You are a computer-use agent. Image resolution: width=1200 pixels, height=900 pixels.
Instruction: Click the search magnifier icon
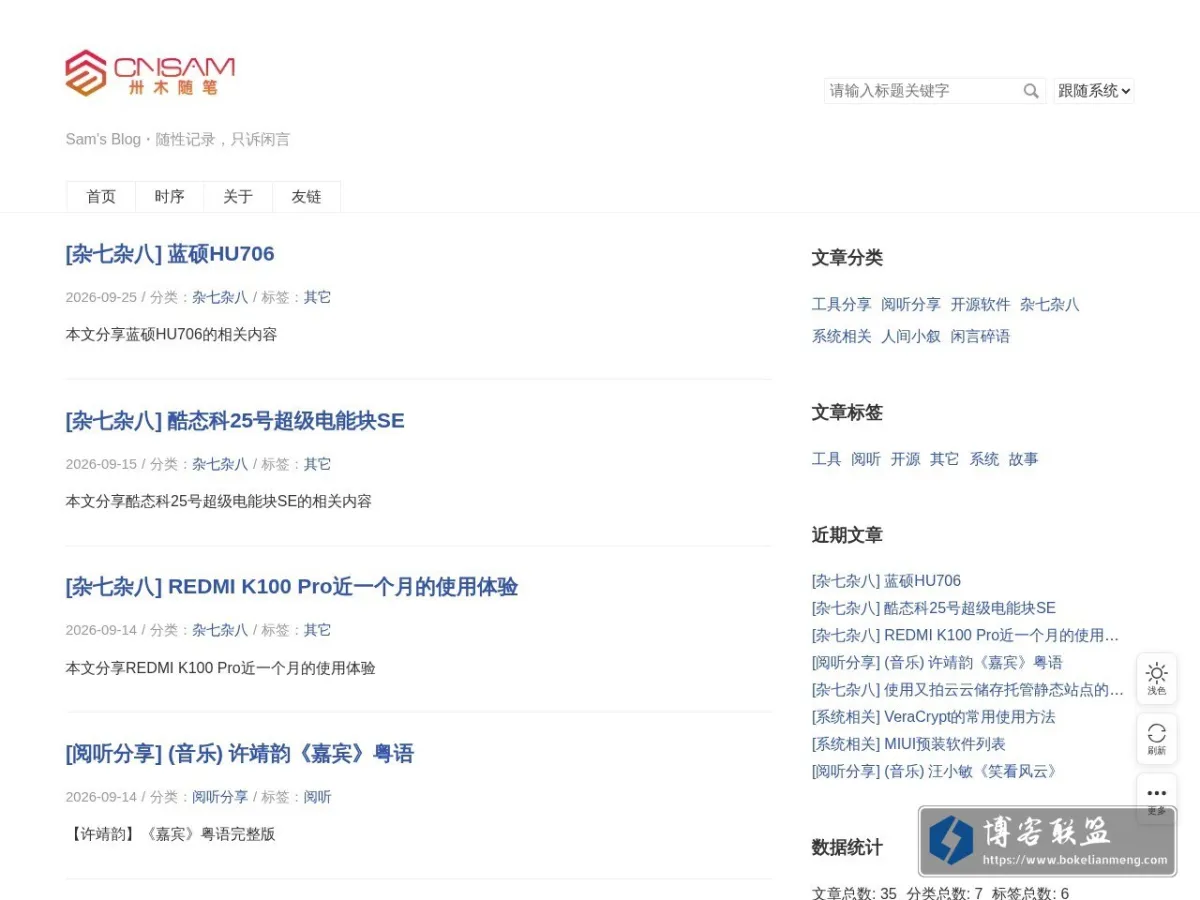point(1031,91)
